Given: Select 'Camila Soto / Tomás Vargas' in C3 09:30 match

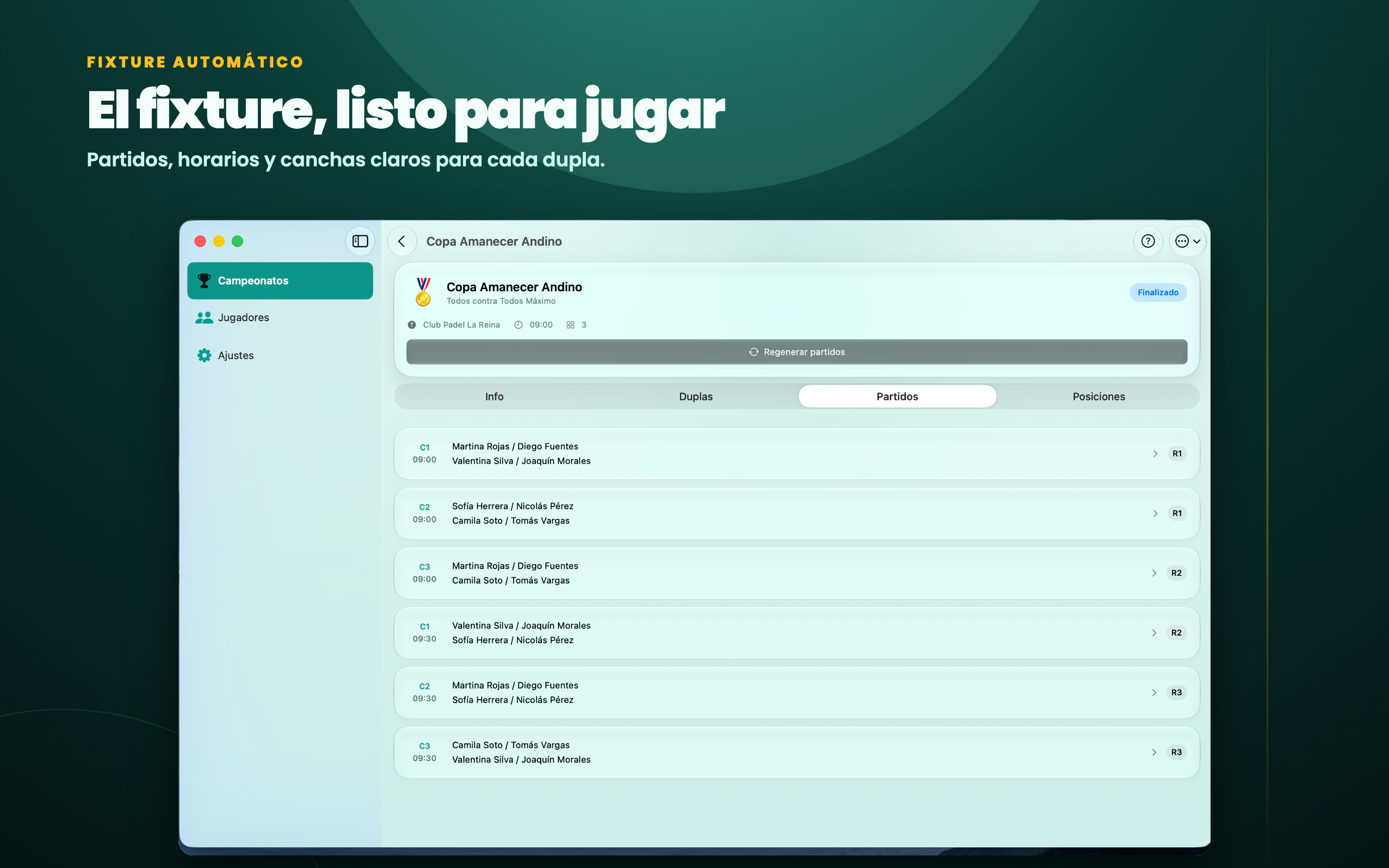Looking at the screenshot, I should 511,745.
